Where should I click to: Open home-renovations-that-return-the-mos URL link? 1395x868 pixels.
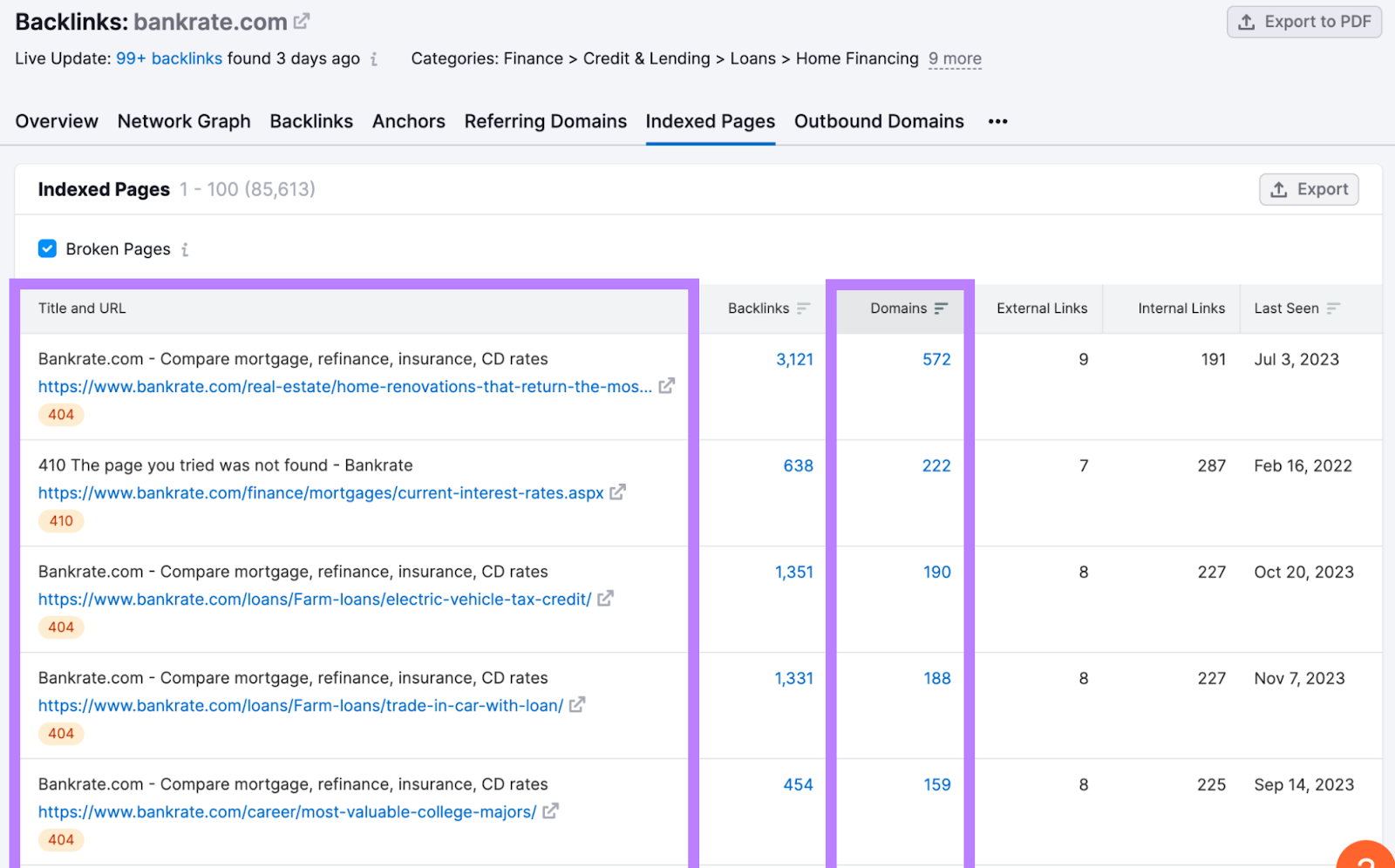click(x=345, y=386)
